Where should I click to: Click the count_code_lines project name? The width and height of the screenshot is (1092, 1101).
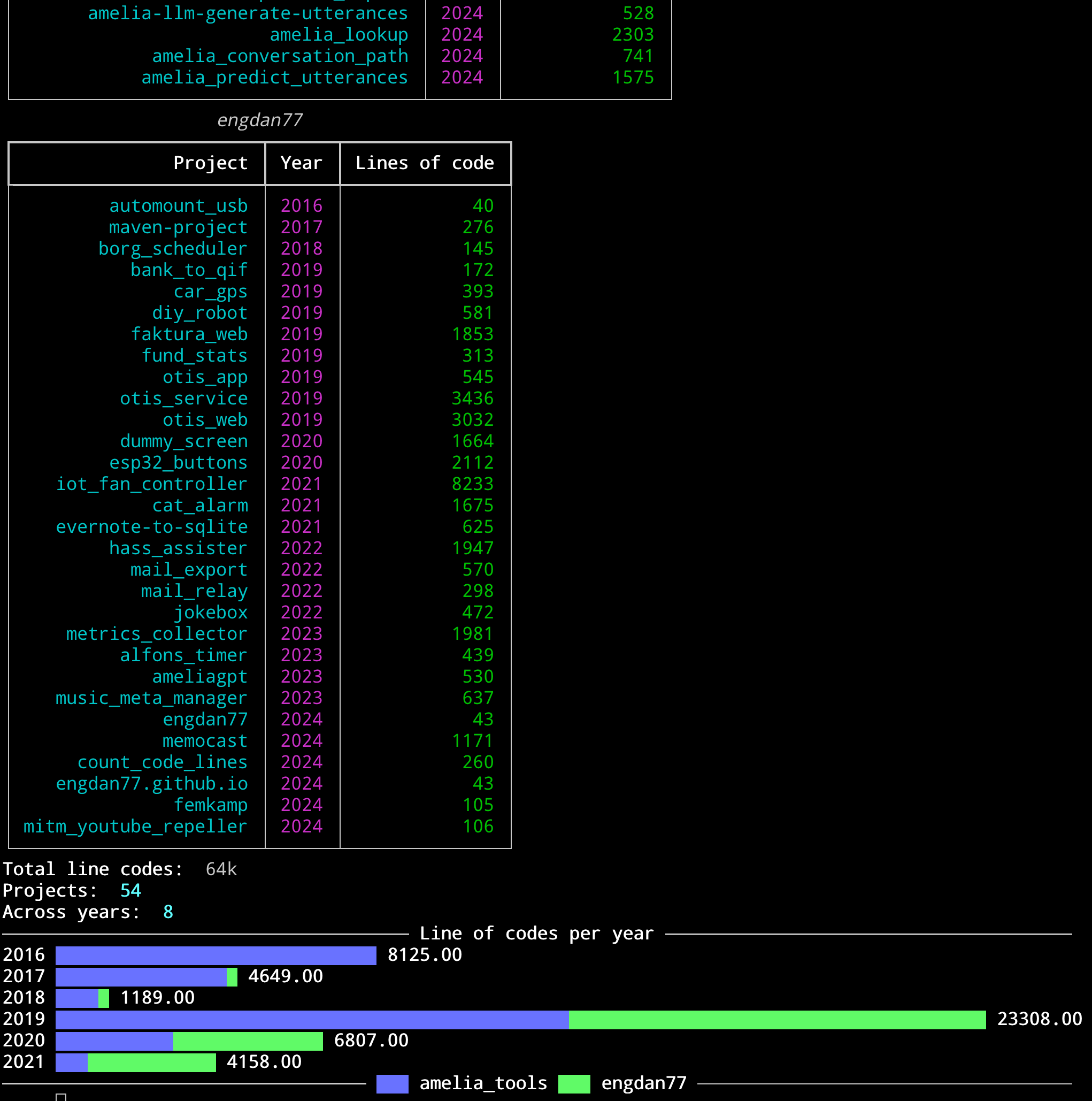click(163, 762)
